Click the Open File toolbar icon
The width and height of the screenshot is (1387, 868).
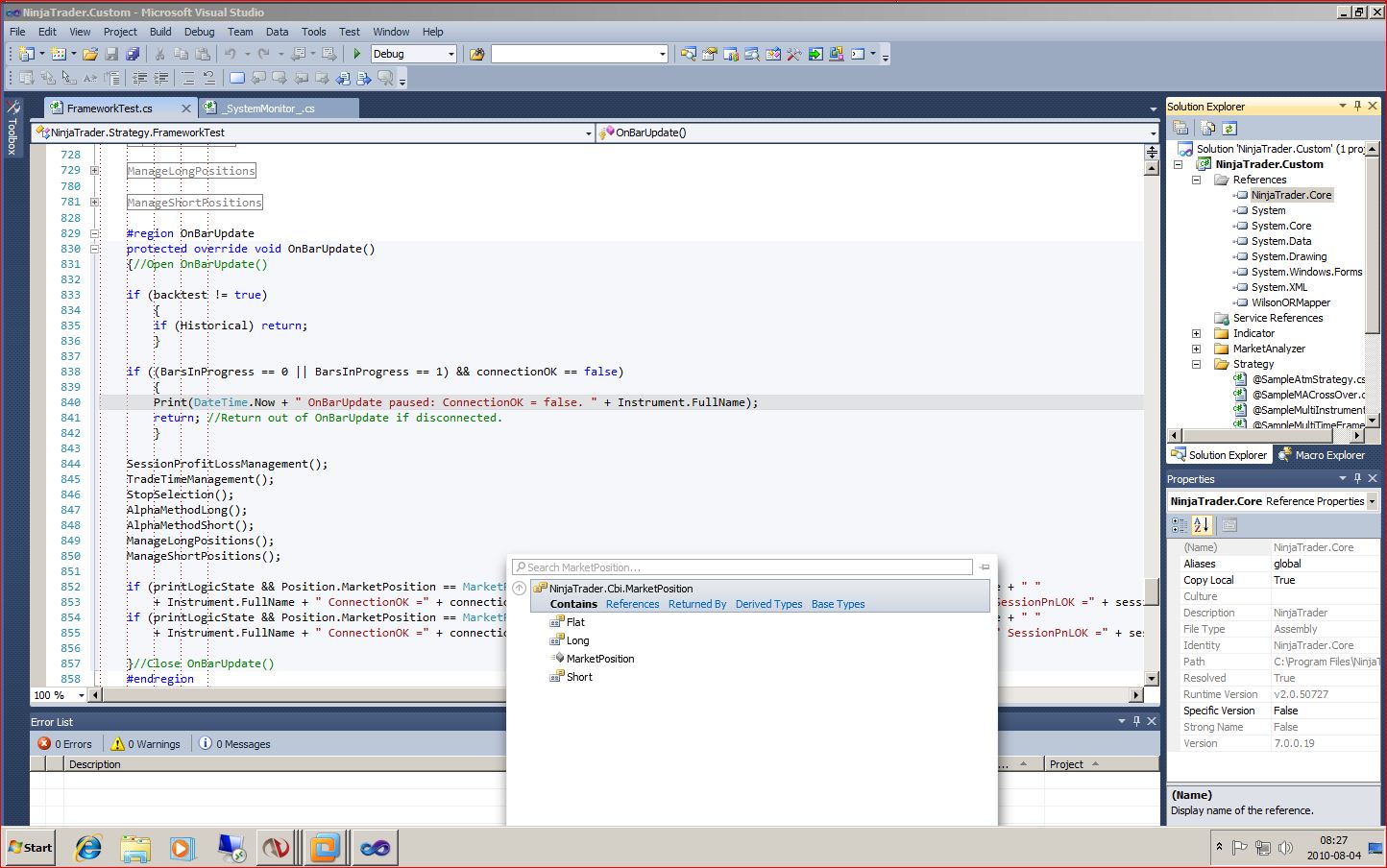pyautogui.click(x=90, y=54)
